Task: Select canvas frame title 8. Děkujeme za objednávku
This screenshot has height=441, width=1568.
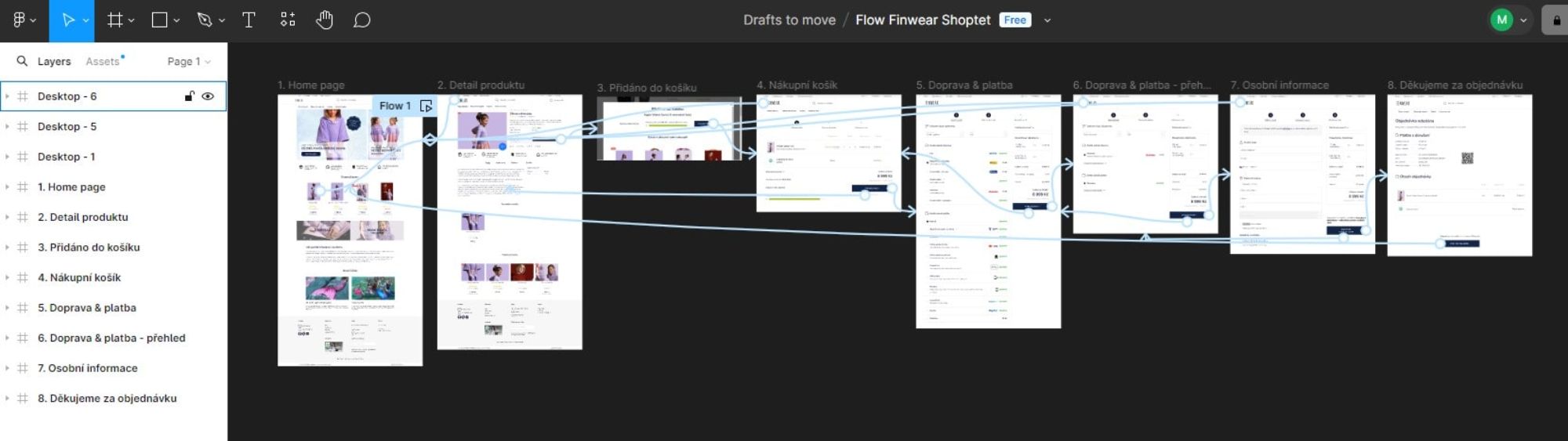Action: 1455,85
